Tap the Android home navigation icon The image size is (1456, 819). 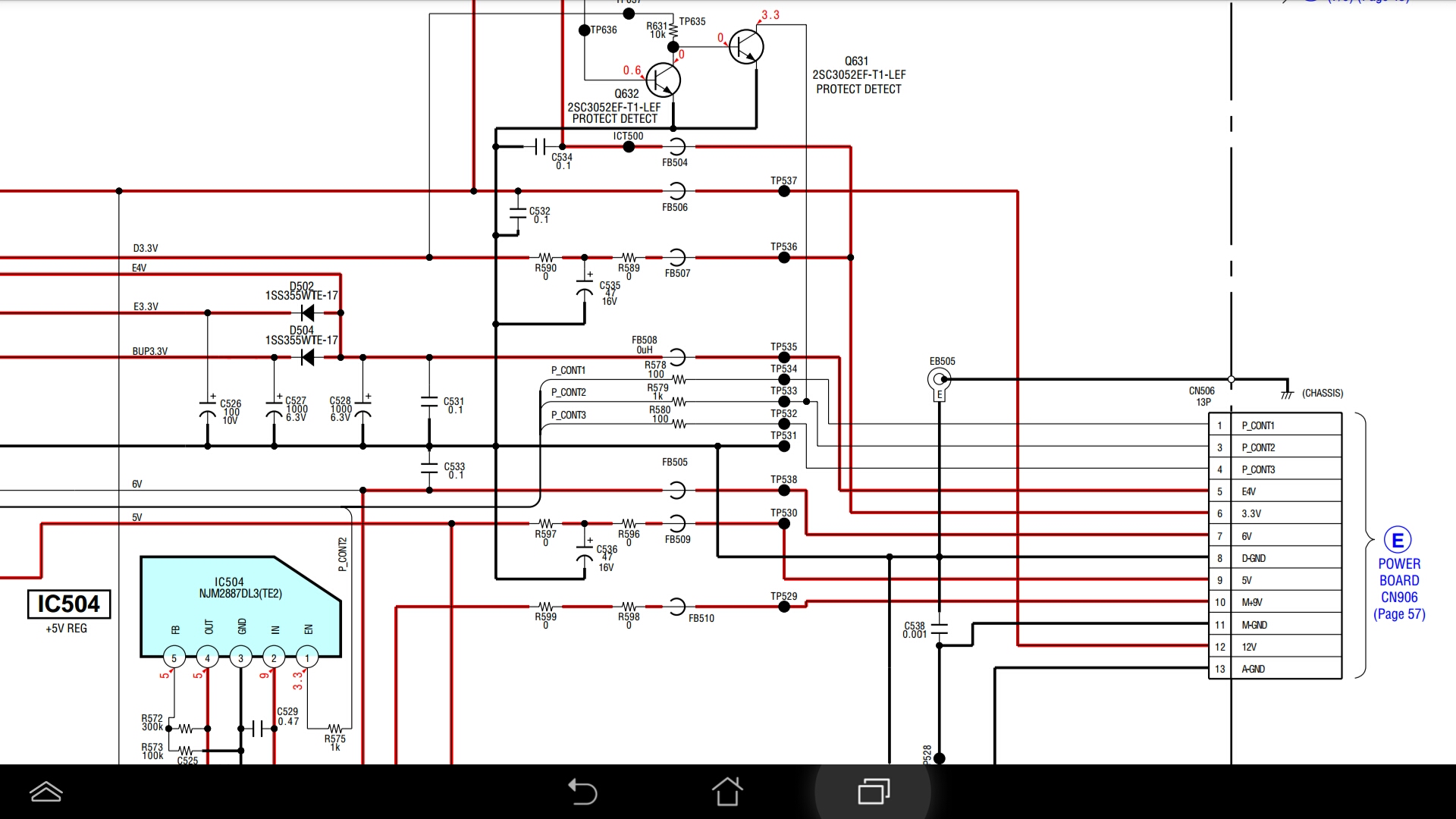tap(727, 792)
